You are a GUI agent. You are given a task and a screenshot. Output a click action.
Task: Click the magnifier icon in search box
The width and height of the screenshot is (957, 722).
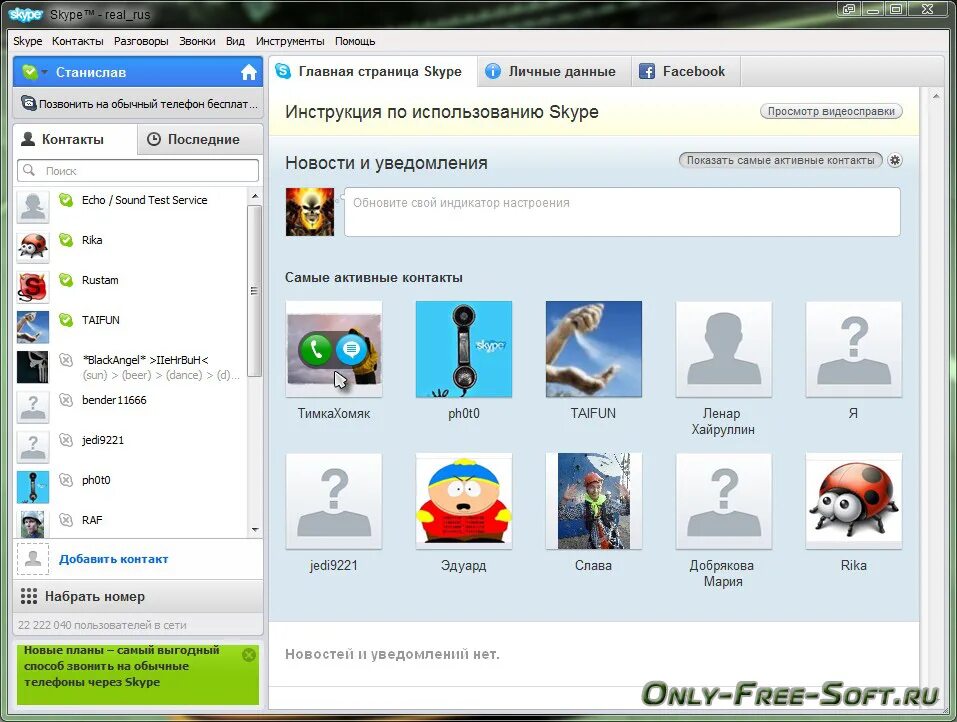click(x=29, y=170)
